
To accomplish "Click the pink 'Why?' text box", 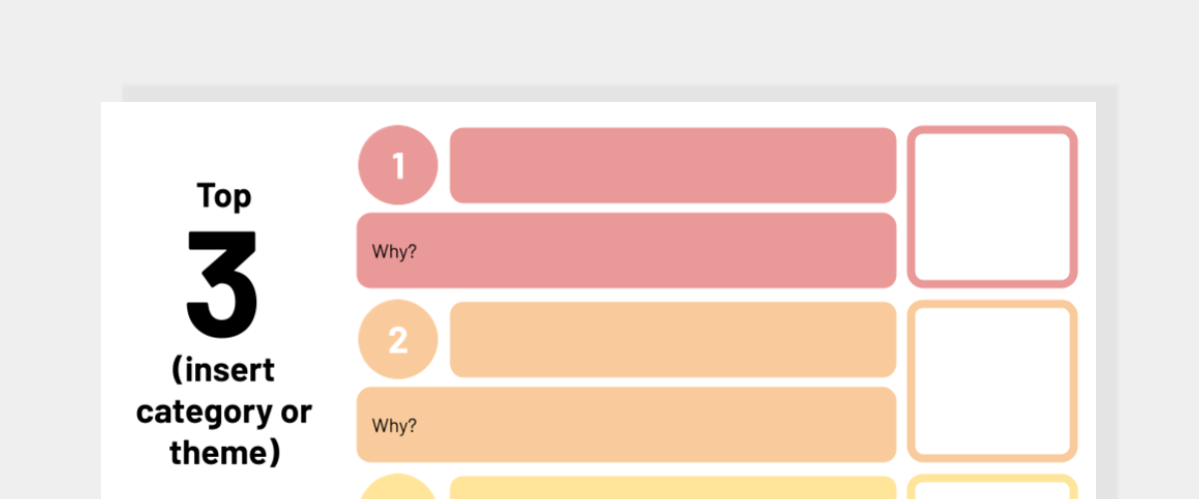I will [x=626, y=251].
